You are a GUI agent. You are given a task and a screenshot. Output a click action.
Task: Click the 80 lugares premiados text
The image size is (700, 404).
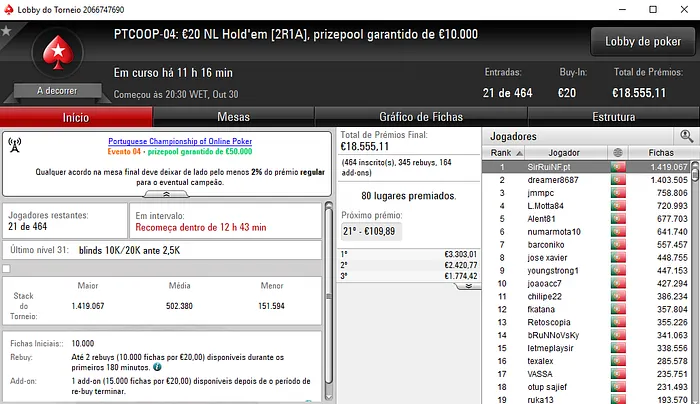408,196
